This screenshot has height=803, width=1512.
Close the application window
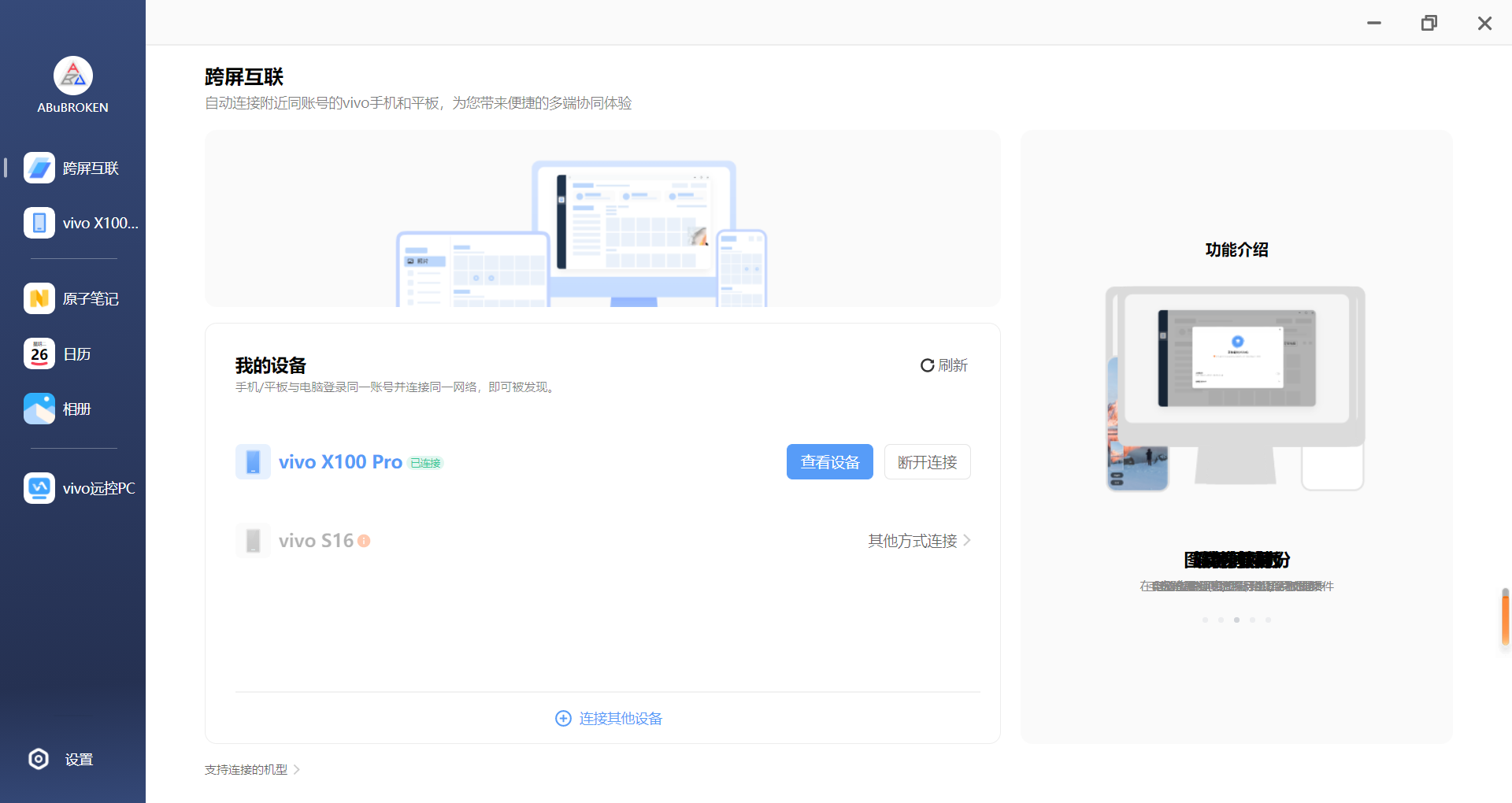pos(1484,23)
